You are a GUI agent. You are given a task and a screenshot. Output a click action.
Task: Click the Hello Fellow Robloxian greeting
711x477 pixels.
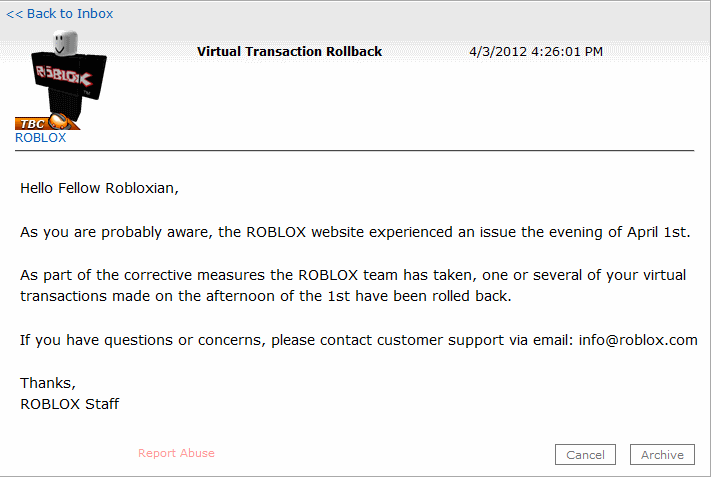click(x=99, y=187)
